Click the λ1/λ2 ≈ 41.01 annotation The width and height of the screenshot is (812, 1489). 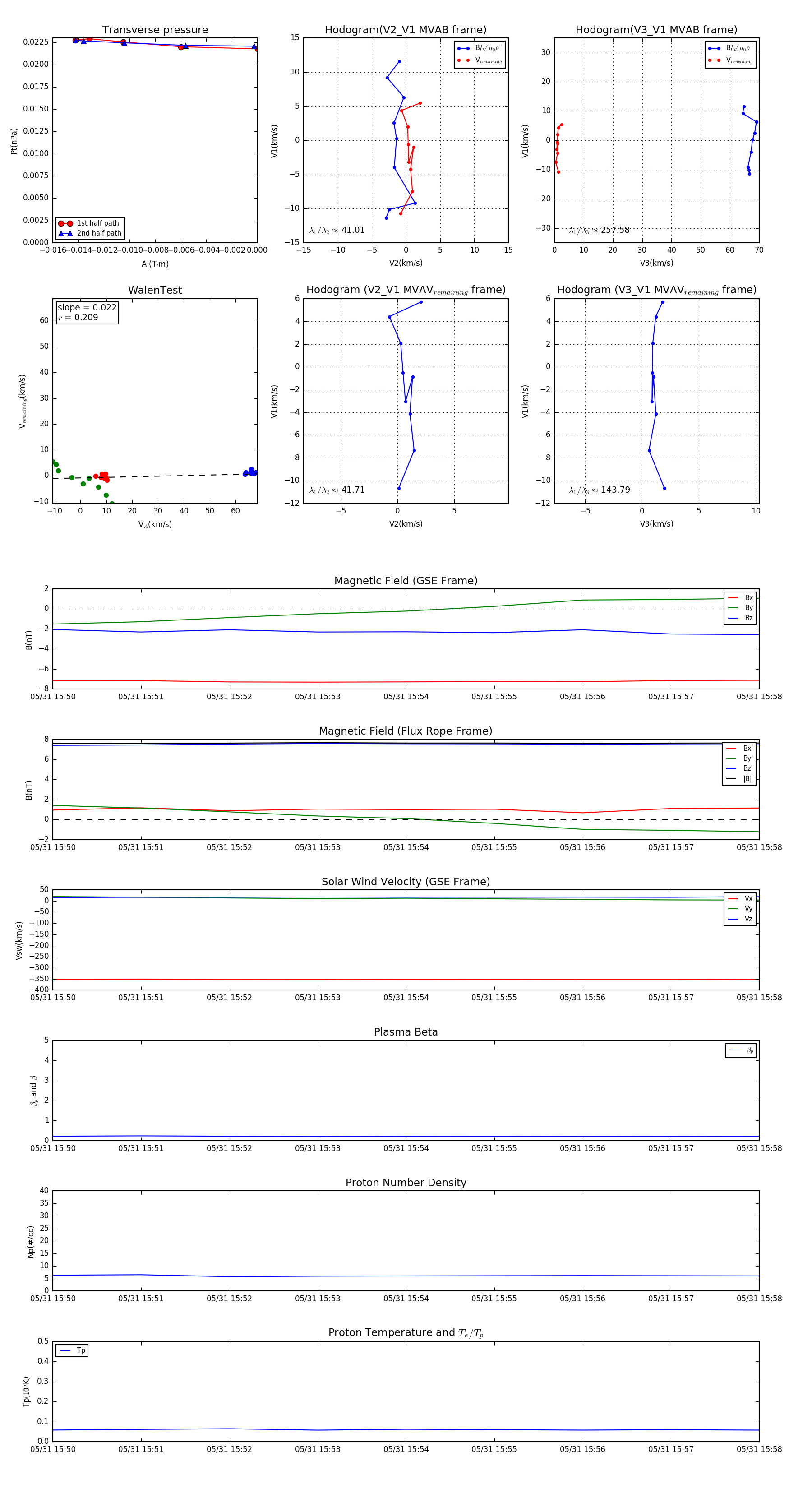[x=337, y=230]
